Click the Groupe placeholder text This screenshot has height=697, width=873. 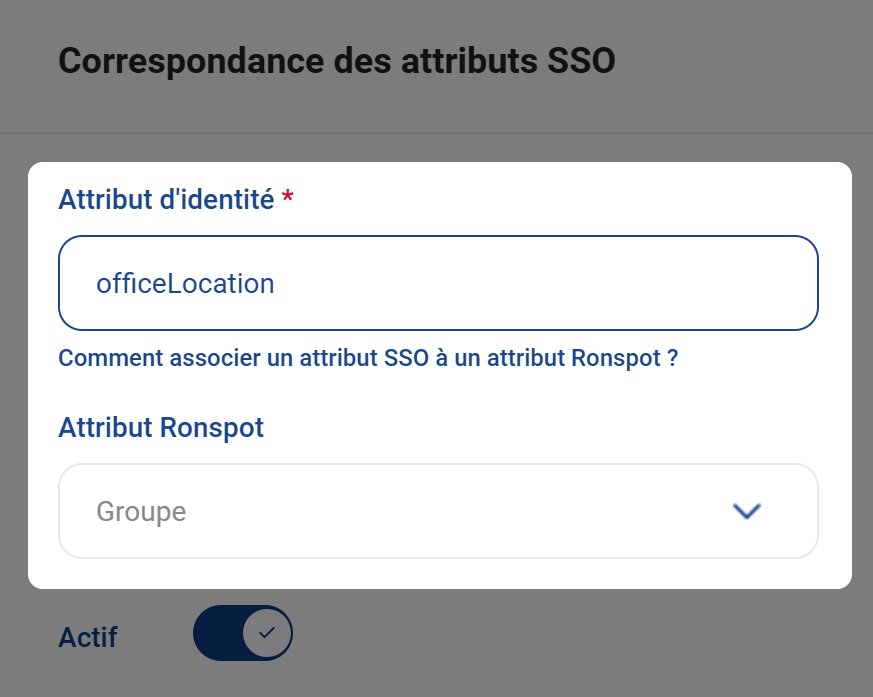(141, 511)
